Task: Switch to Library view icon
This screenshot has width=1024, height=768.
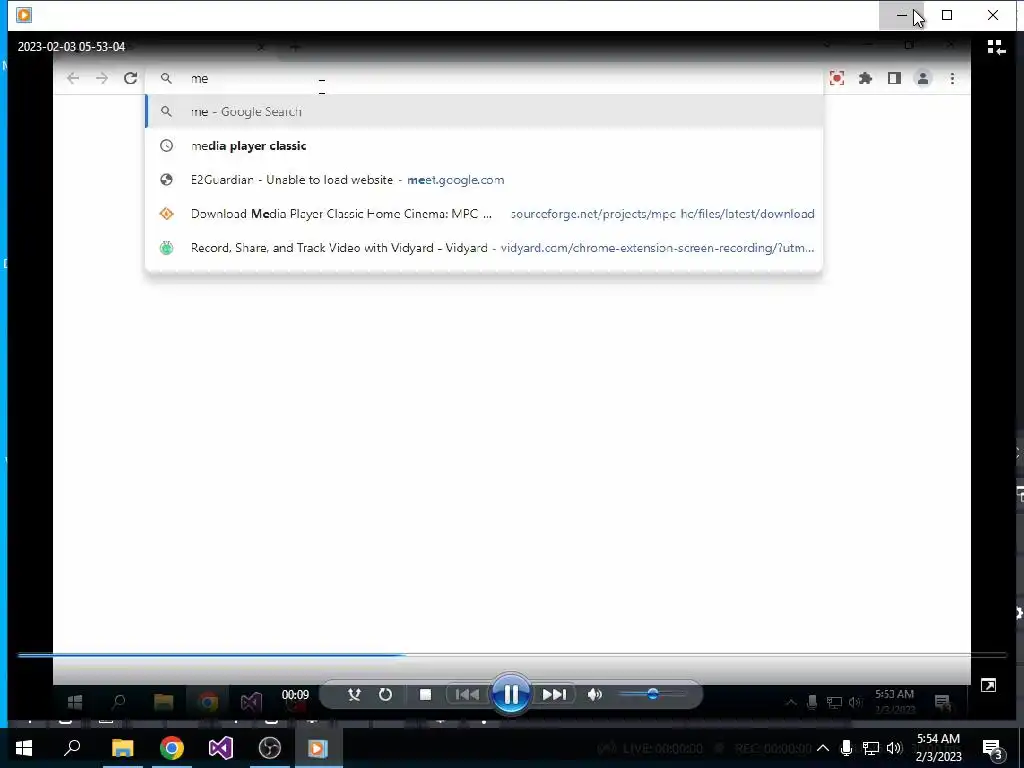Action: [x=996, y=47]
